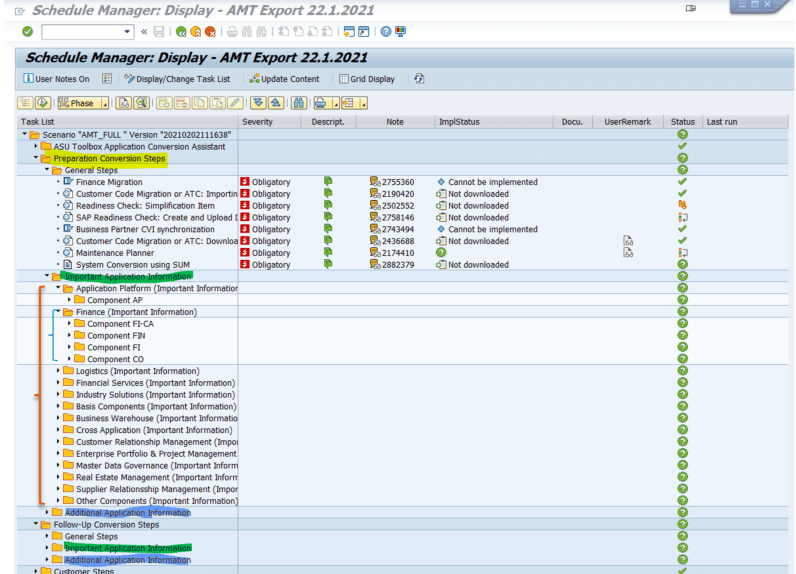Click the Status column header
796x574 pixels.
click(683, 122)
